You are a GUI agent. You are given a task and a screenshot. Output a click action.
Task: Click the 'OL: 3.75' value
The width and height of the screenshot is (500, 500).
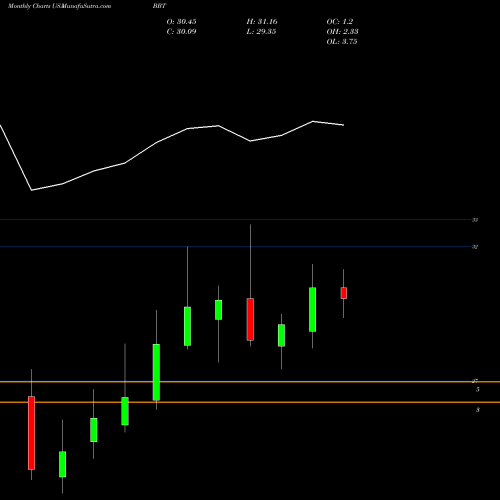click(342, 42)
